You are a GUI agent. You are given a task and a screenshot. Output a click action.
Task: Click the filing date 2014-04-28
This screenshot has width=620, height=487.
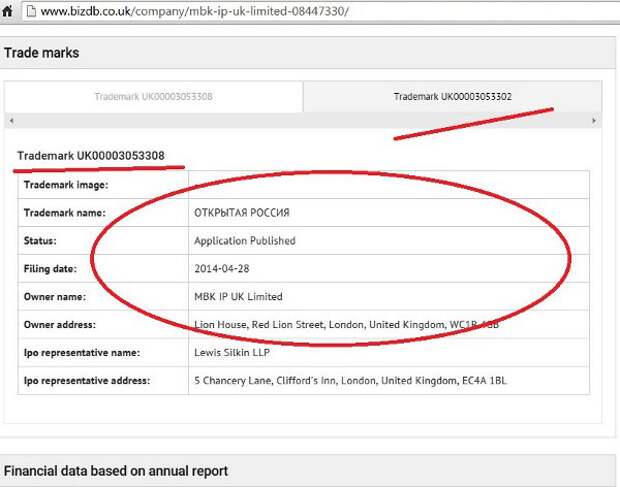point(221,269)
